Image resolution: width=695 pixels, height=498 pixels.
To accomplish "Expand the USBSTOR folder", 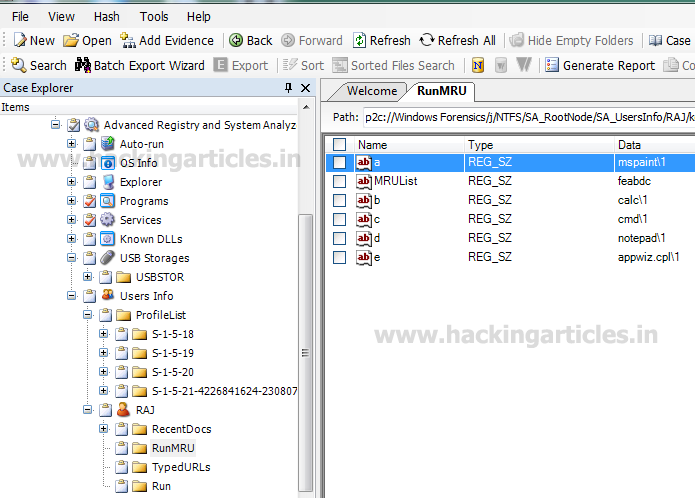I will coord(88,276).
